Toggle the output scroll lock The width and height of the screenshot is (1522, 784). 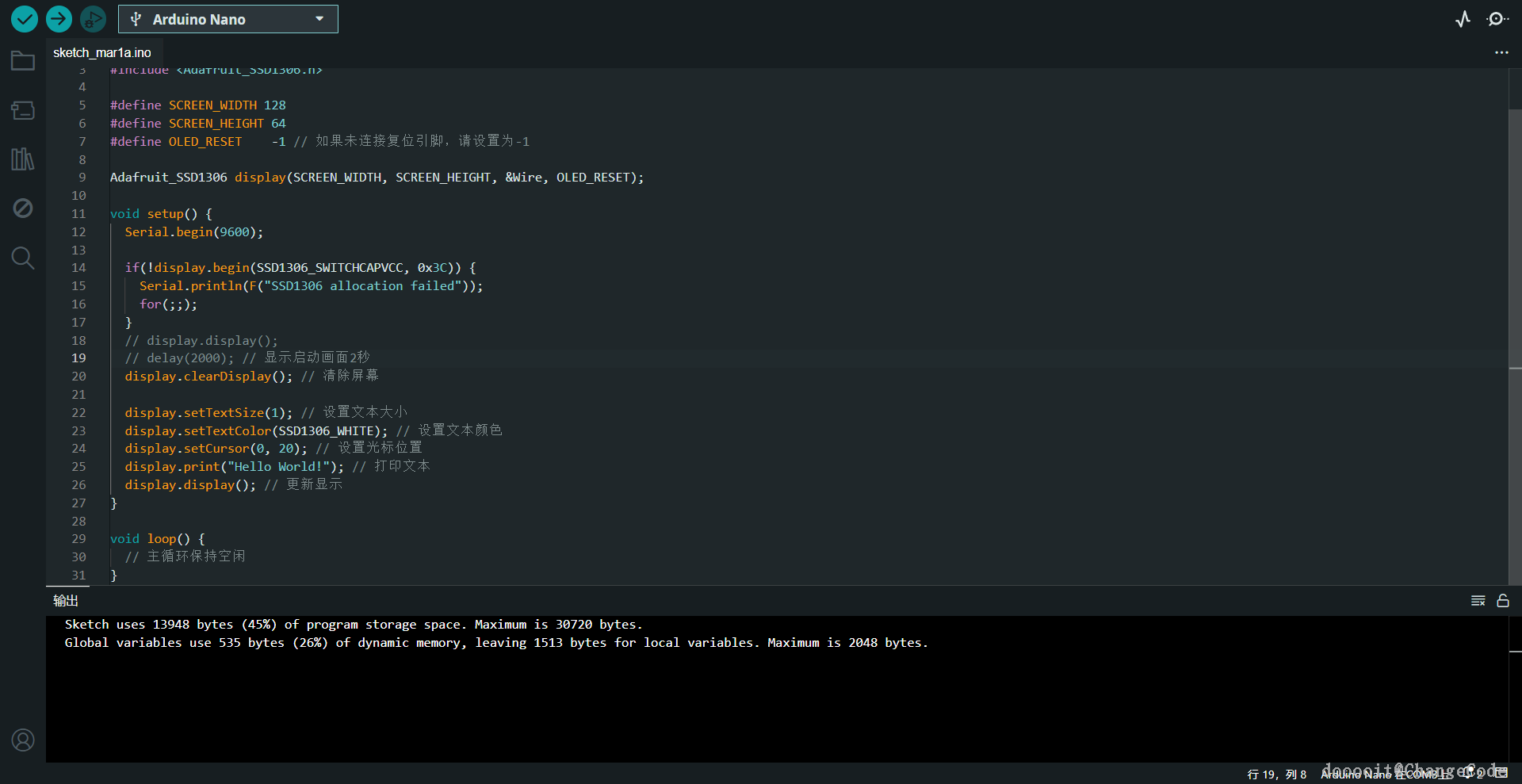click(x=1502, y=601)
